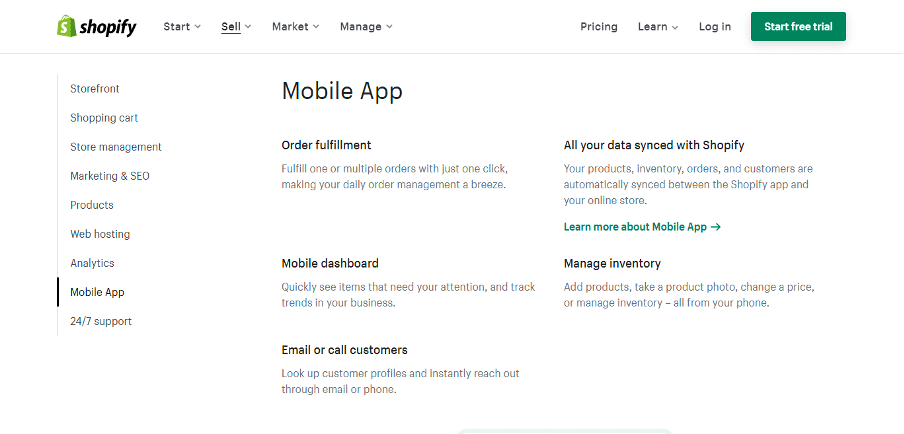Expand the Manage menu

[x=366, y=27]
